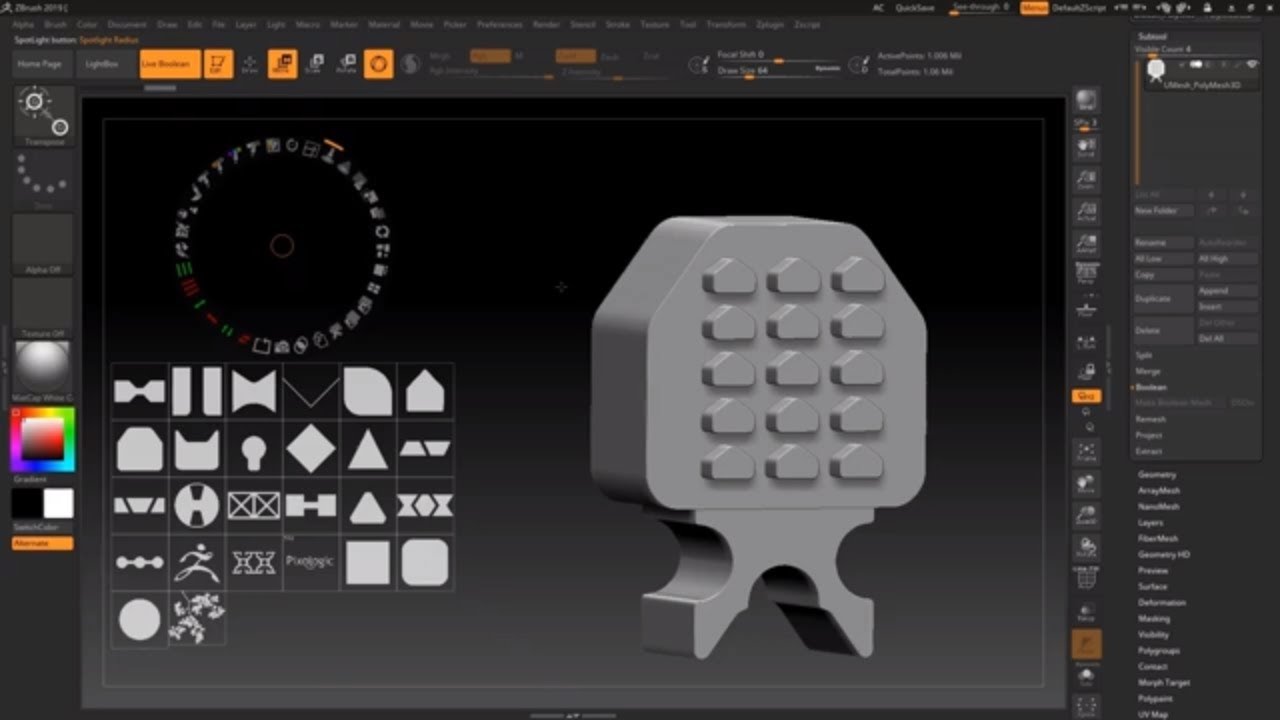
Task: Choose the ZBrush figure alpha in SpotLight
Action: 197,563
